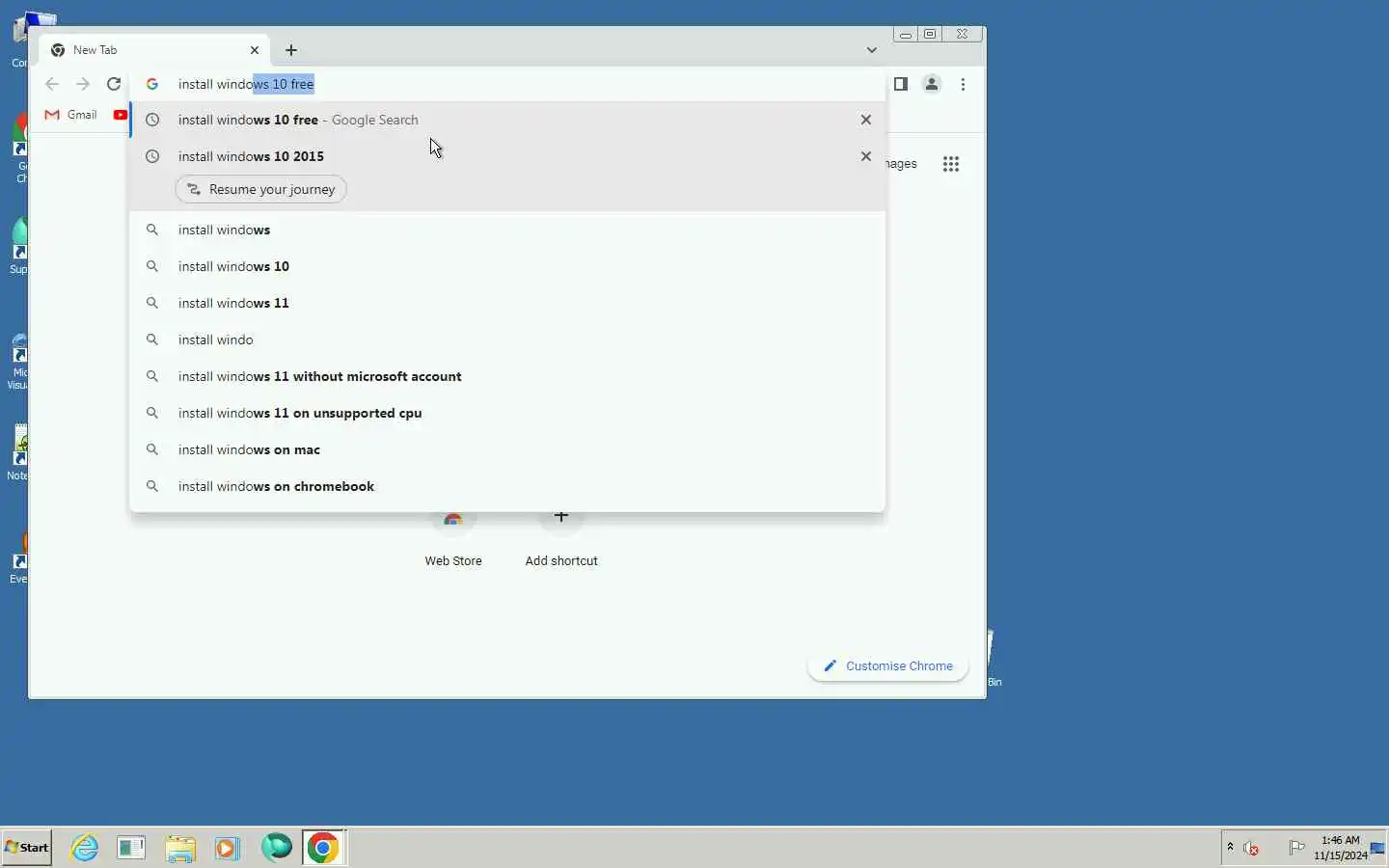Remove suggestion 'install windows 10 2015' with X
1389x868 pixels.
(x=866, y=156)
